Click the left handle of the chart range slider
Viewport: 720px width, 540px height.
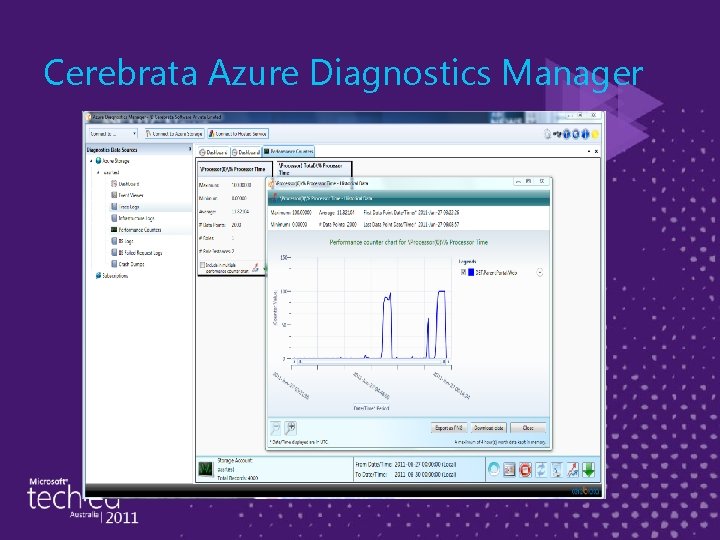tap(299, 362)
